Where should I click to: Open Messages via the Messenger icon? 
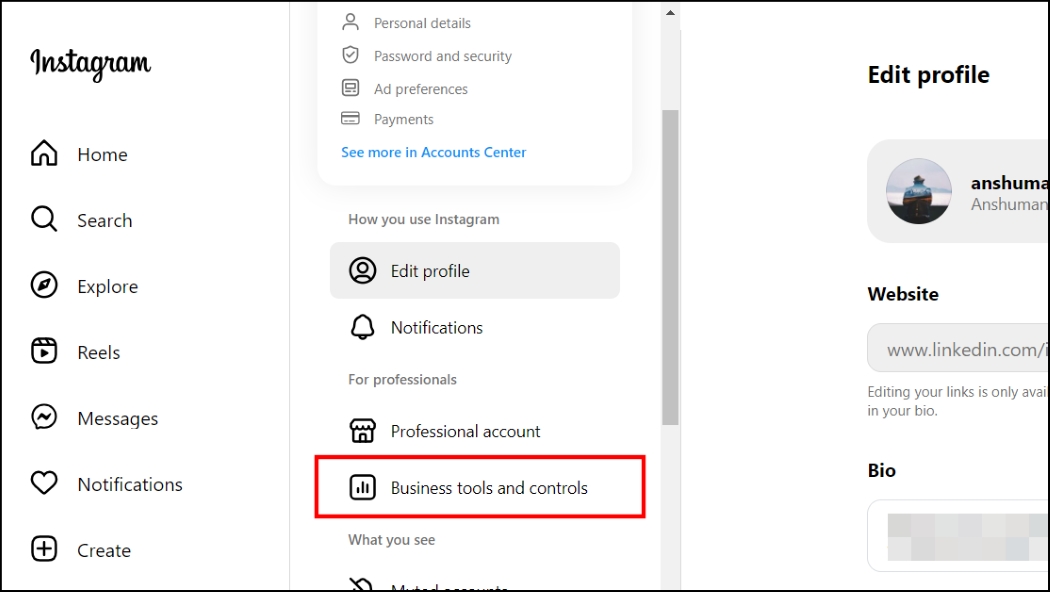pos(44,418)
